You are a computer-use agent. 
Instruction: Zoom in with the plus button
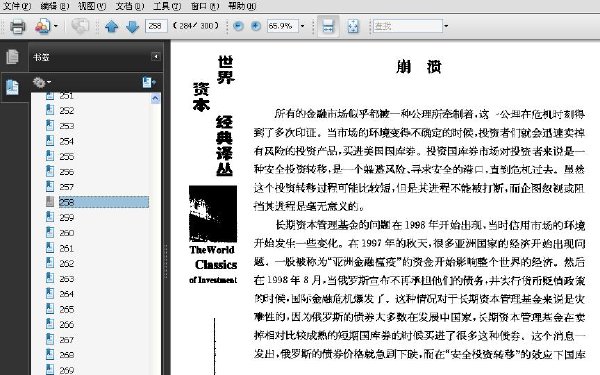(256, 26)
